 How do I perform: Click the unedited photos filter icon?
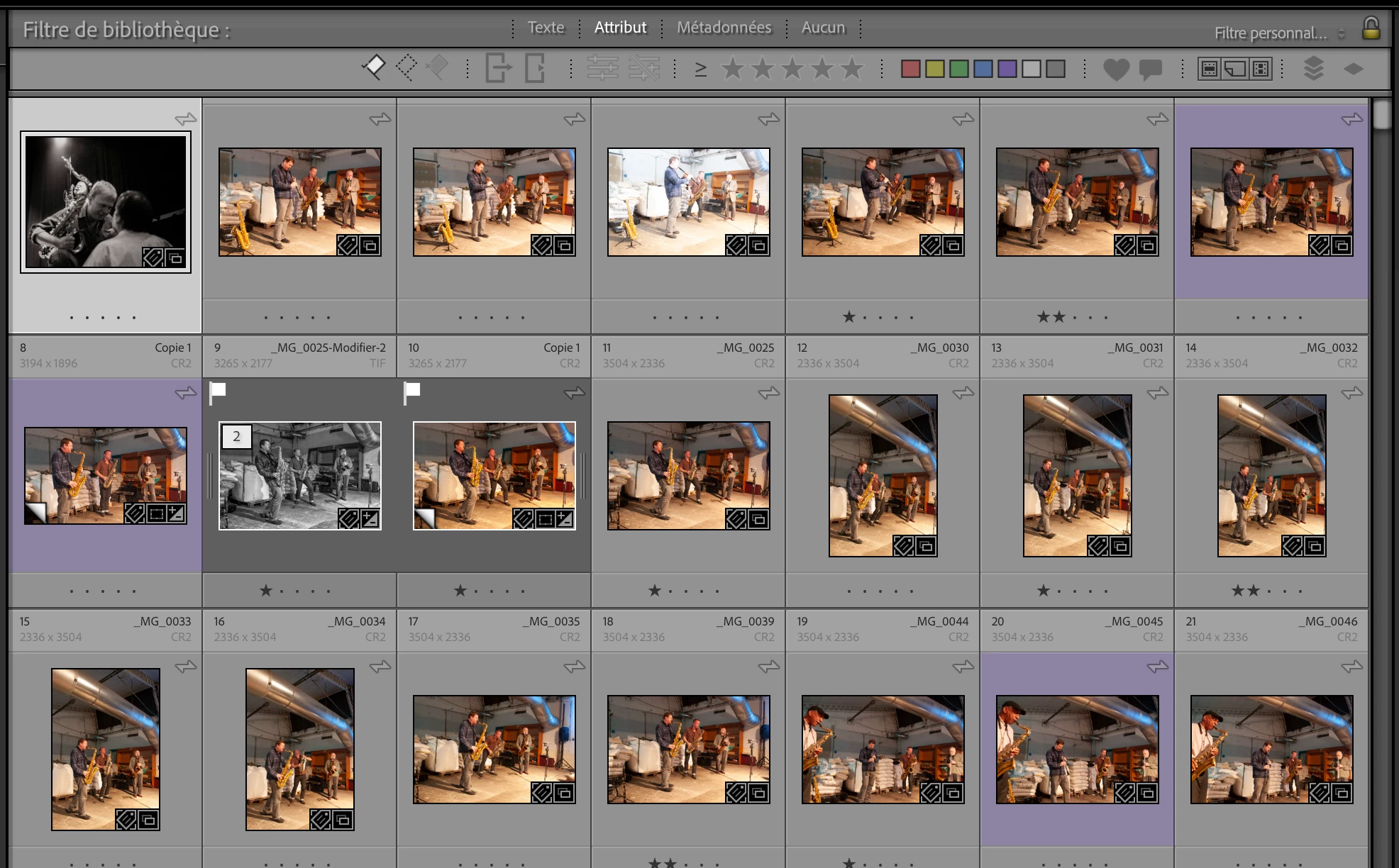coord(644,68)
